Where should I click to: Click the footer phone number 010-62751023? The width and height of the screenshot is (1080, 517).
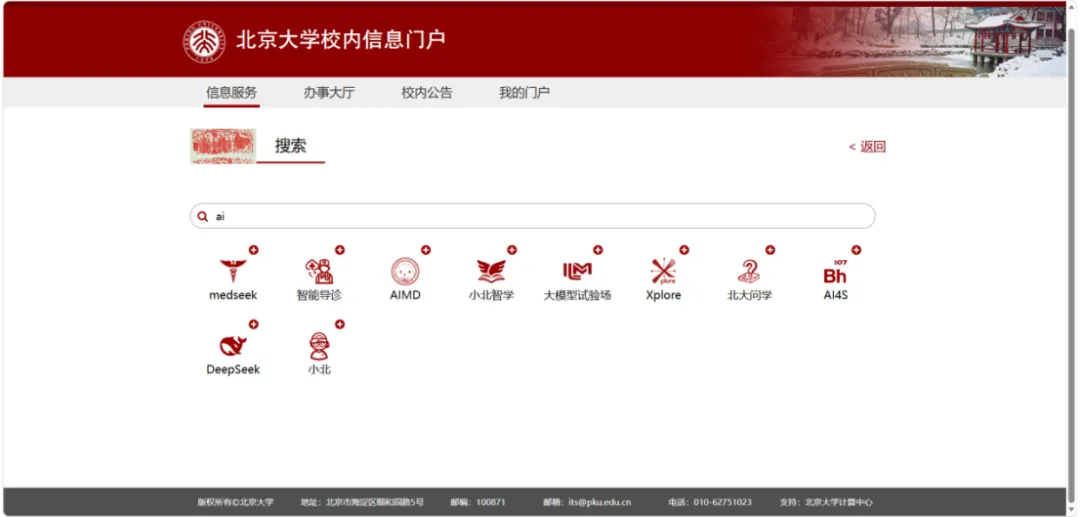(723, 503)
